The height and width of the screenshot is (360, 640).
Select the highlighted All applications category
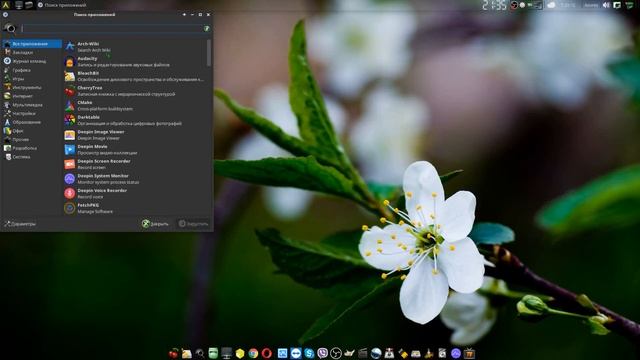coord(32,44)
